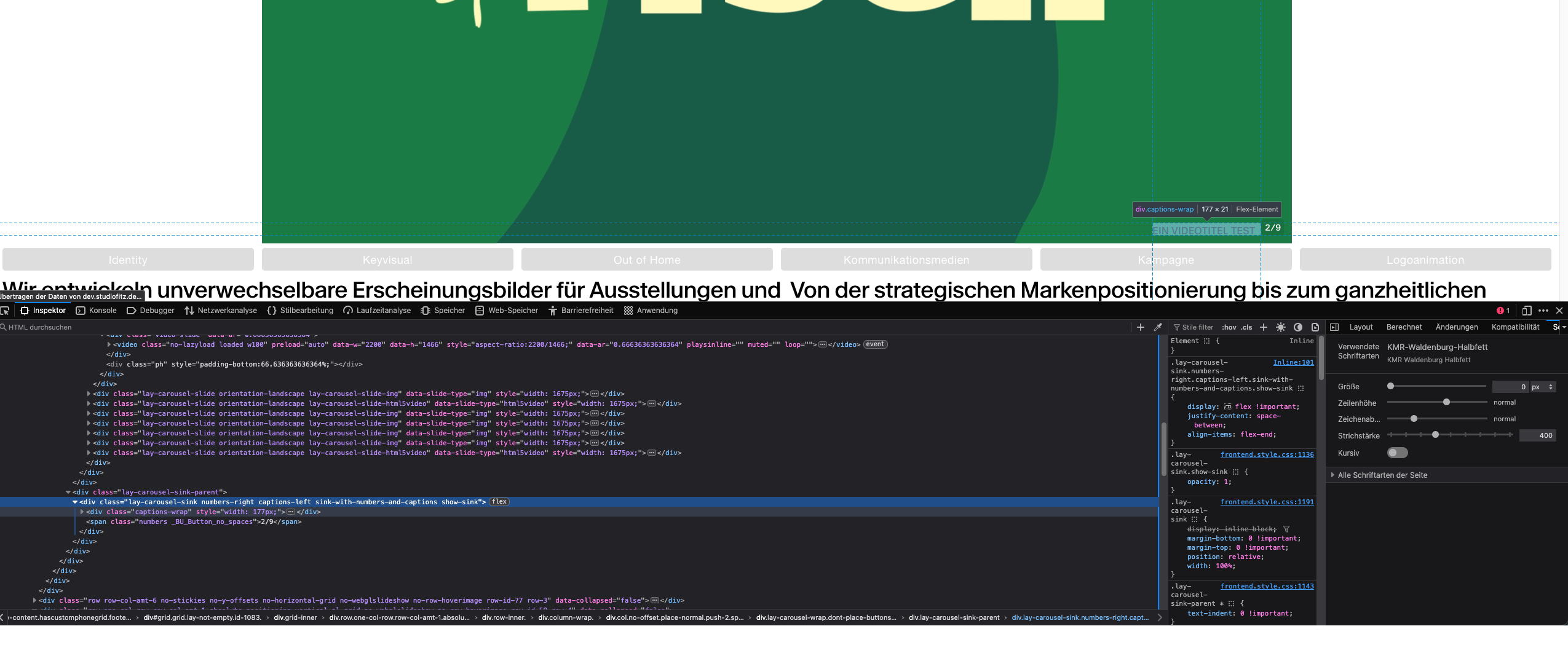Image resolution: width=1568 pixels, height=666 pixels.
Task: Click the responsive design mode icon
Action: coord(1527,311)
